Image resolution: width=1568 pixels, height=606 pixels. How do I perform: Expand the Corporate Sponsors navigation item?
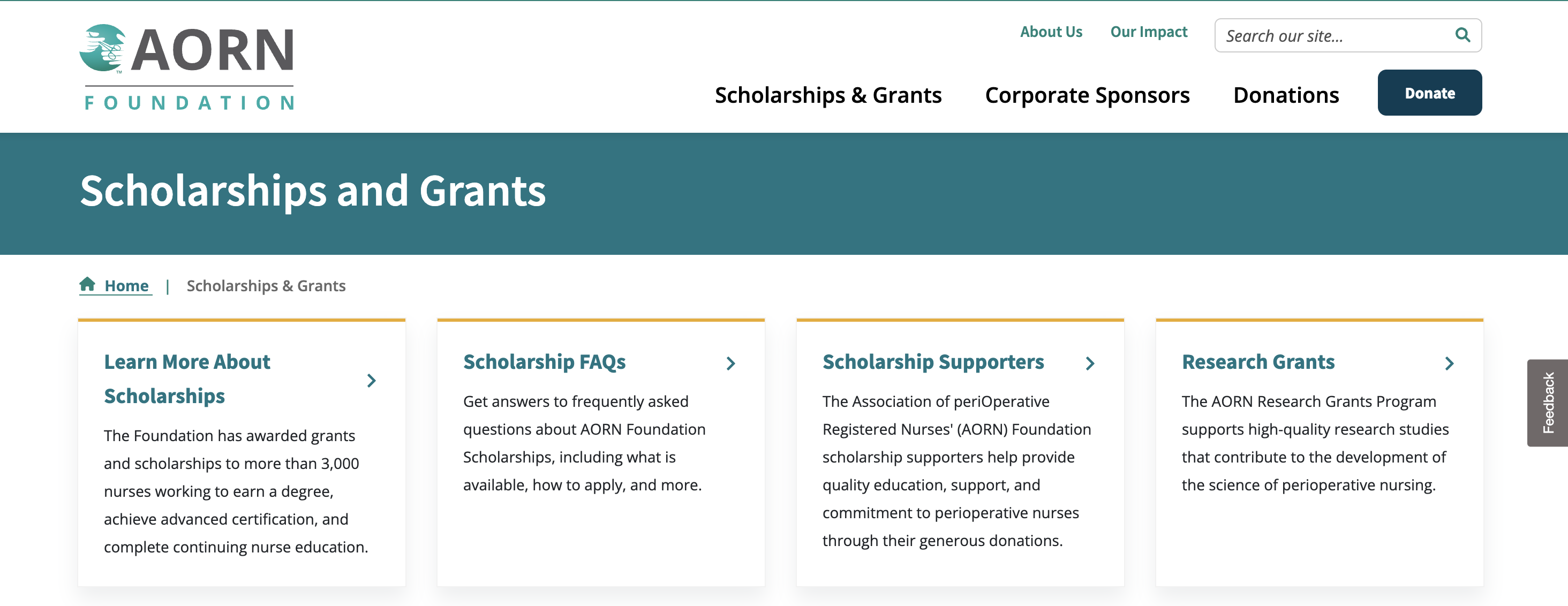[x=1087, y=95]
